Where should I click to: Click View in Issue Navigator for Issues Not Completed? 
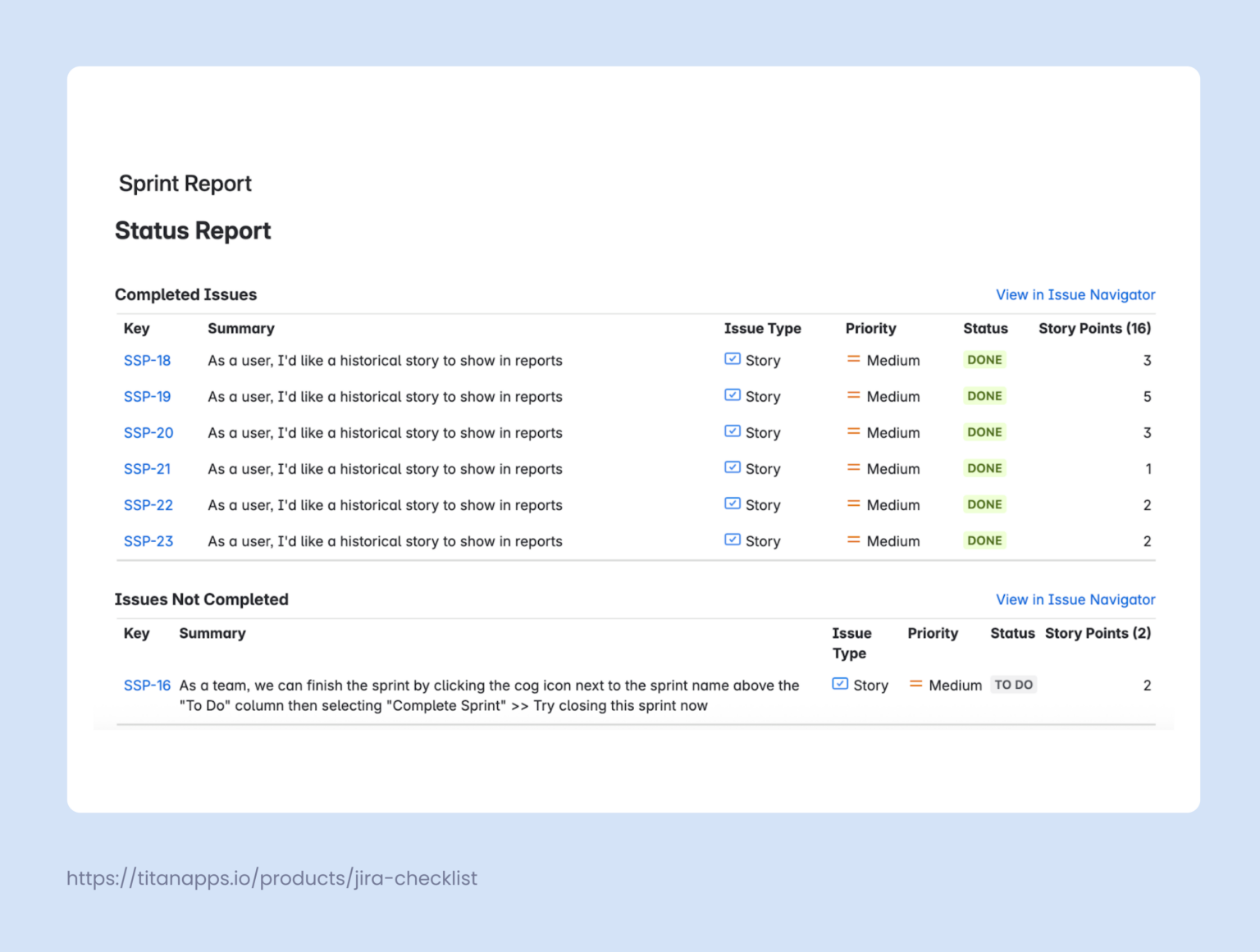pos(1075,599)
